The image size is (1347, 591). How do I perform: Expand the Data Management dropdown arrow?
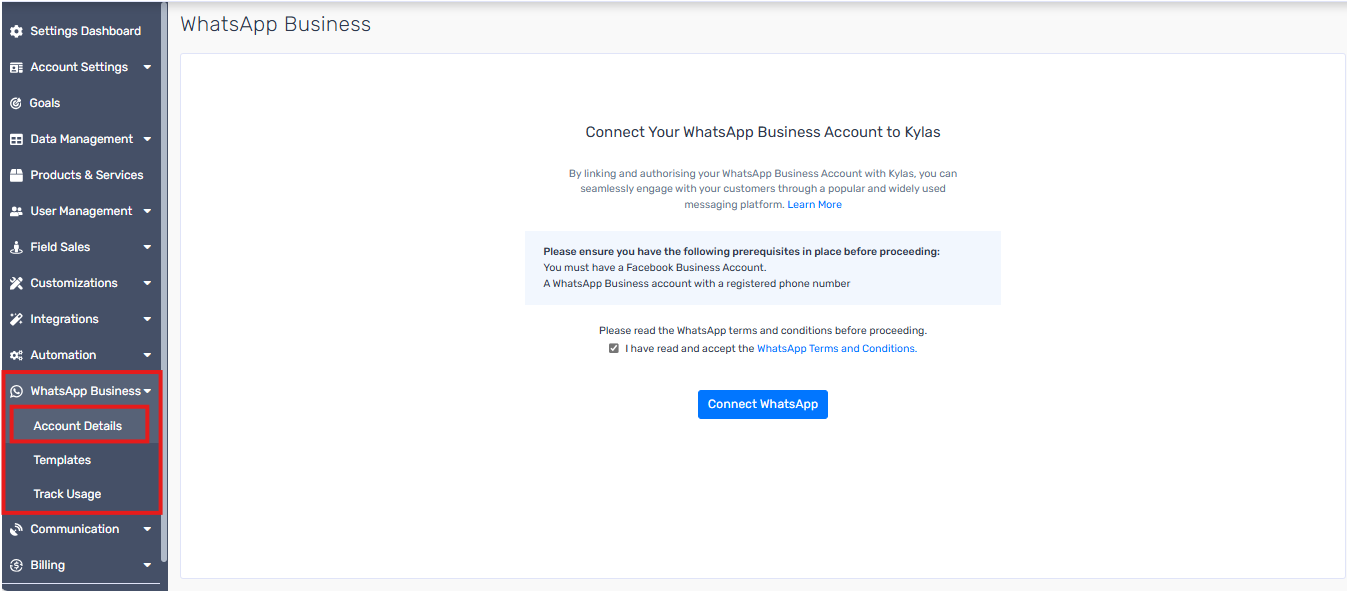(x=147, y=139)
